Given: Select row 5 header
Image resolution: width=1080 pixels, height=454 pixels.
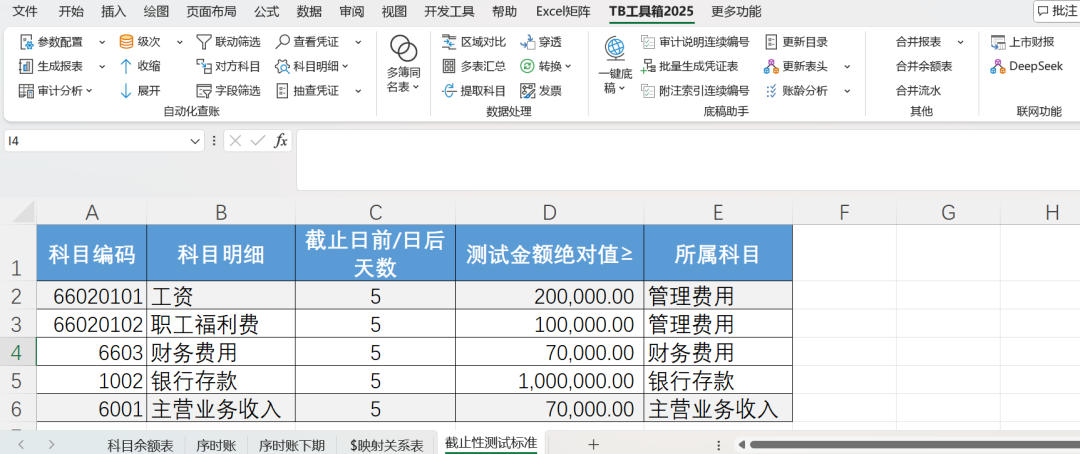Looking at the screenshot, I should [x=17, y=380].
